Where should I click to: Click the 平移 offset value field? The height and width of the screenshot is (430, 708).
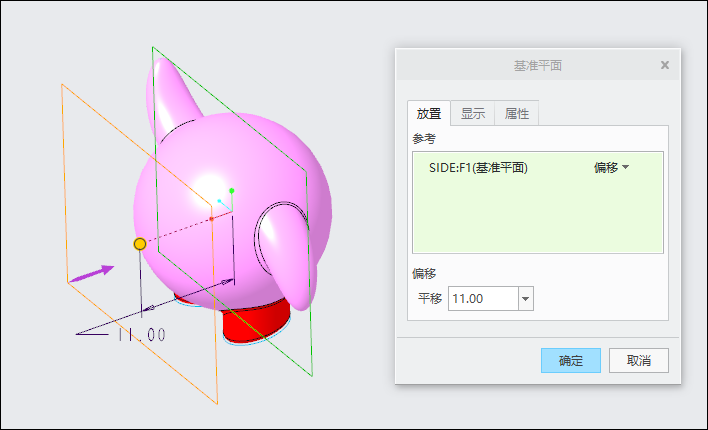[x=483, y=299]
